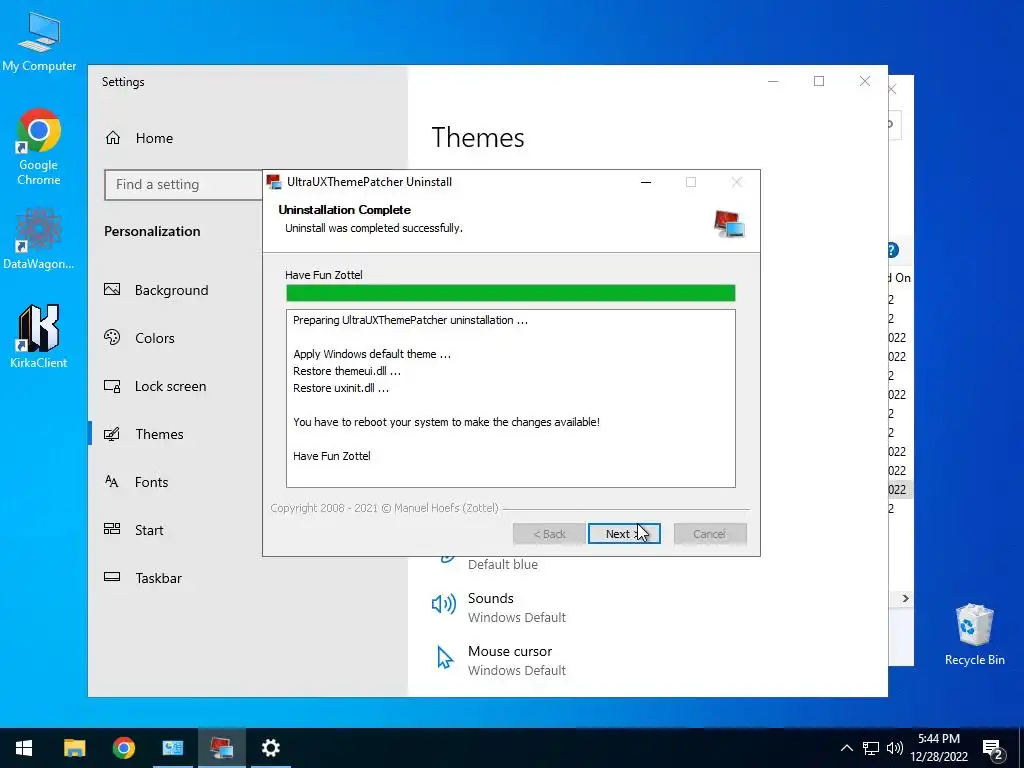Click UltraUXThemePatcher icon in dialog header
This screenshot has width=1024, height=768.
[729, 224]
